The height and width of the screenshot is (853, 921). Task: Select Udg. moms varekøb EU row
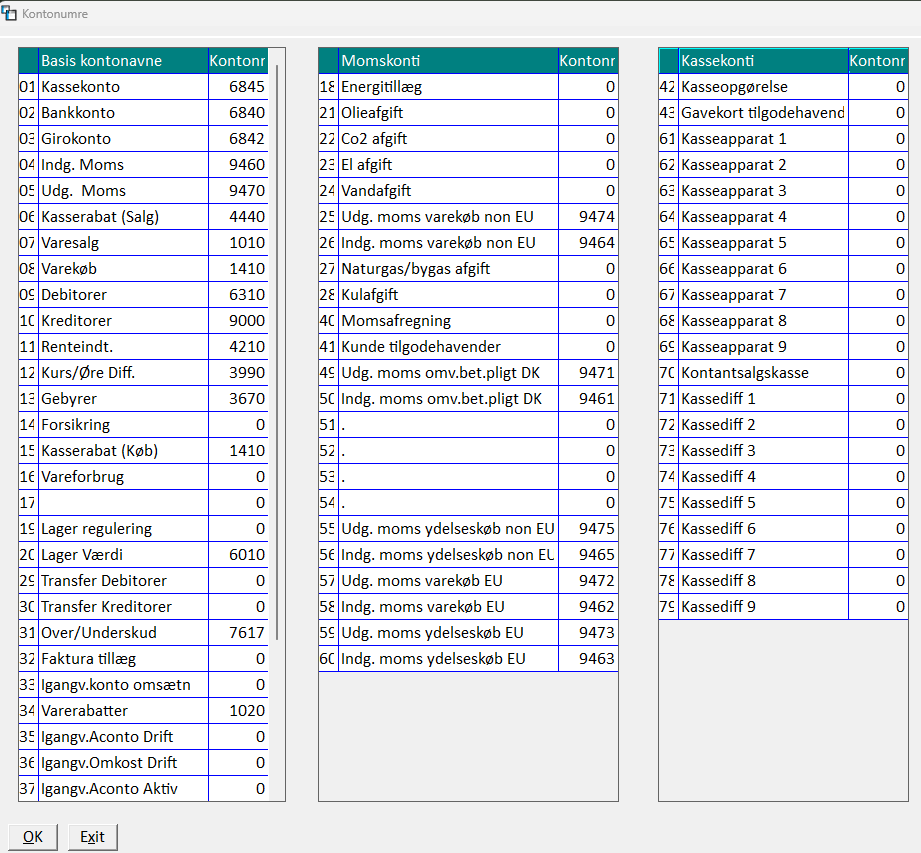point(468,580)
